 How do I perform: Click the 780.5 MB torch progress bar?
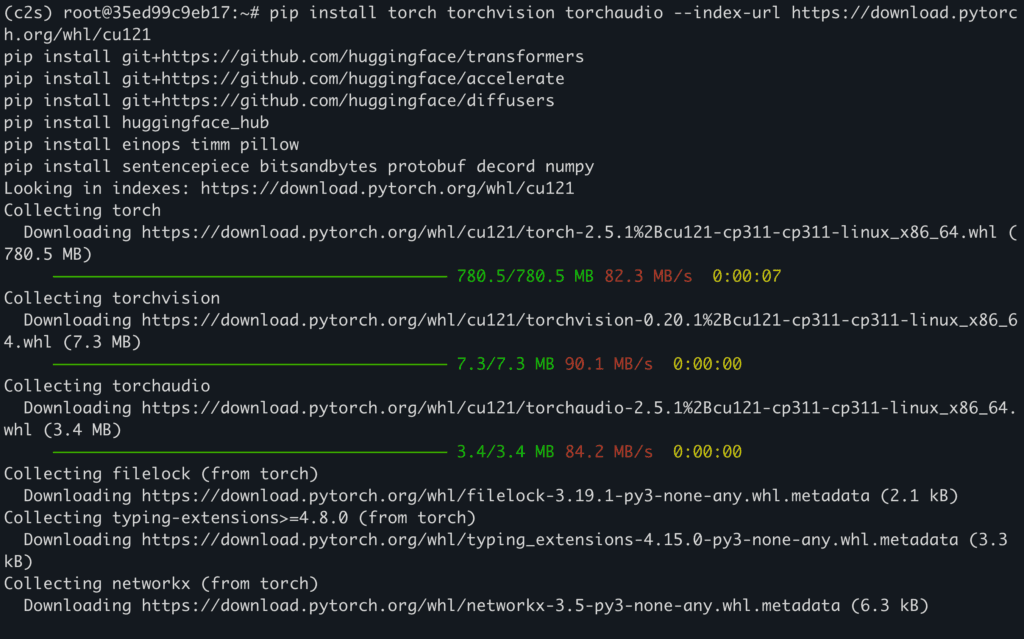(x=249, y=276)
